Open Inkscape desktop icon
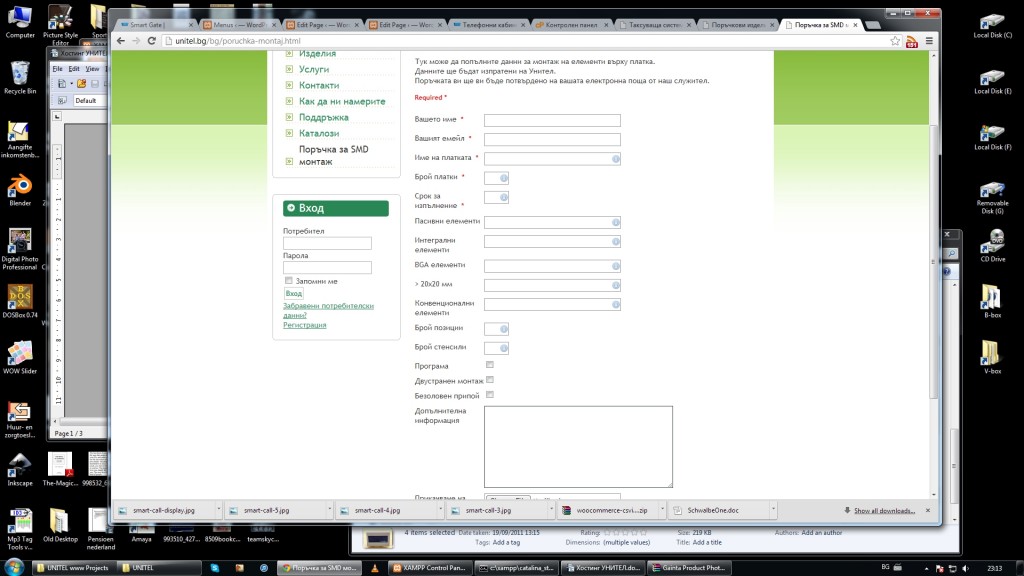The width and height of the screenshot is (1024, 576). tap(20, 470)
